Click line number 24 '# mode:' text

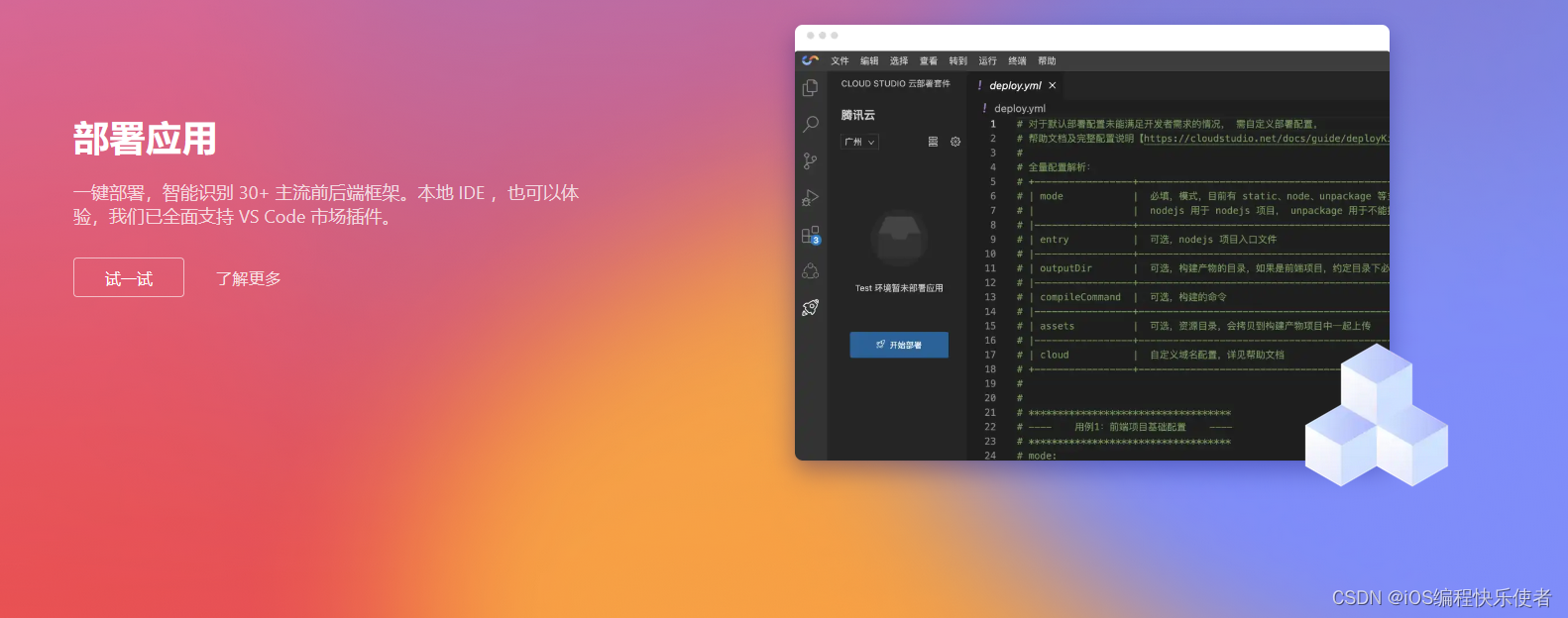[1037, 456]
